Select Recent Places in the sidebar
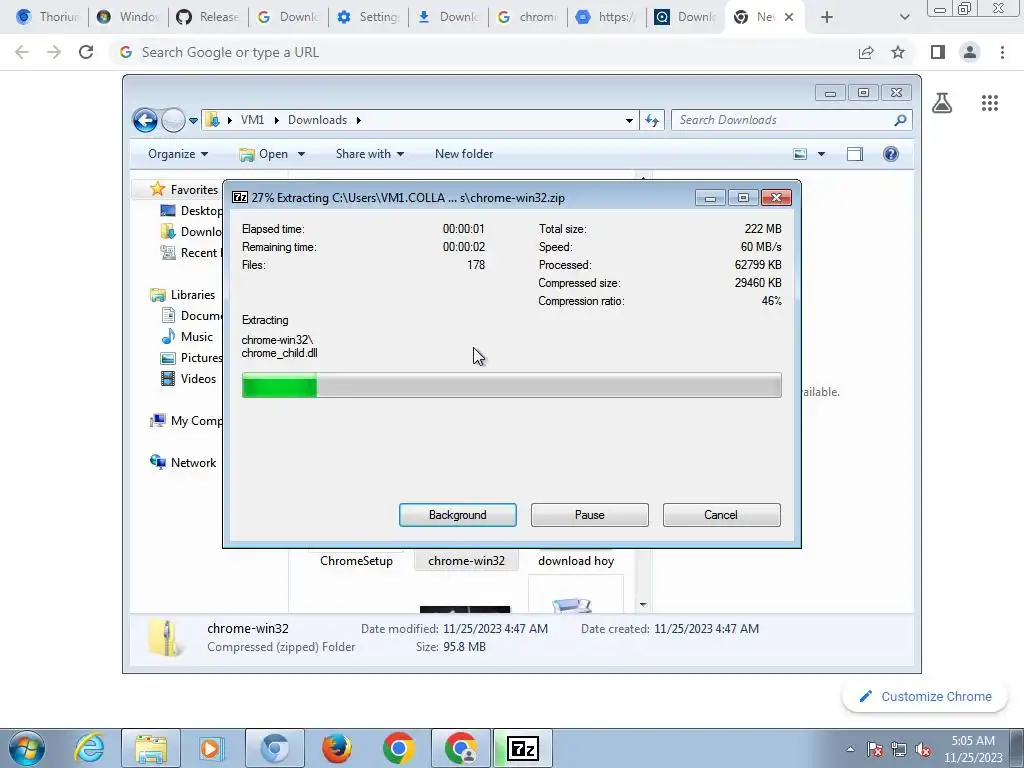 coord(189,252)
